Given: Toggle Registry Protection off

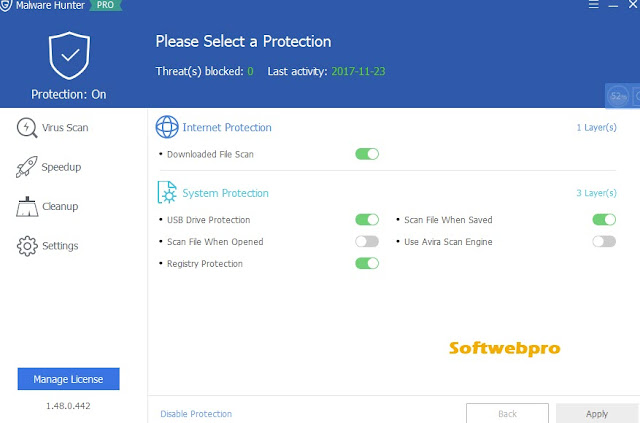Looking at the screenshot, I should tap(367, 263).
